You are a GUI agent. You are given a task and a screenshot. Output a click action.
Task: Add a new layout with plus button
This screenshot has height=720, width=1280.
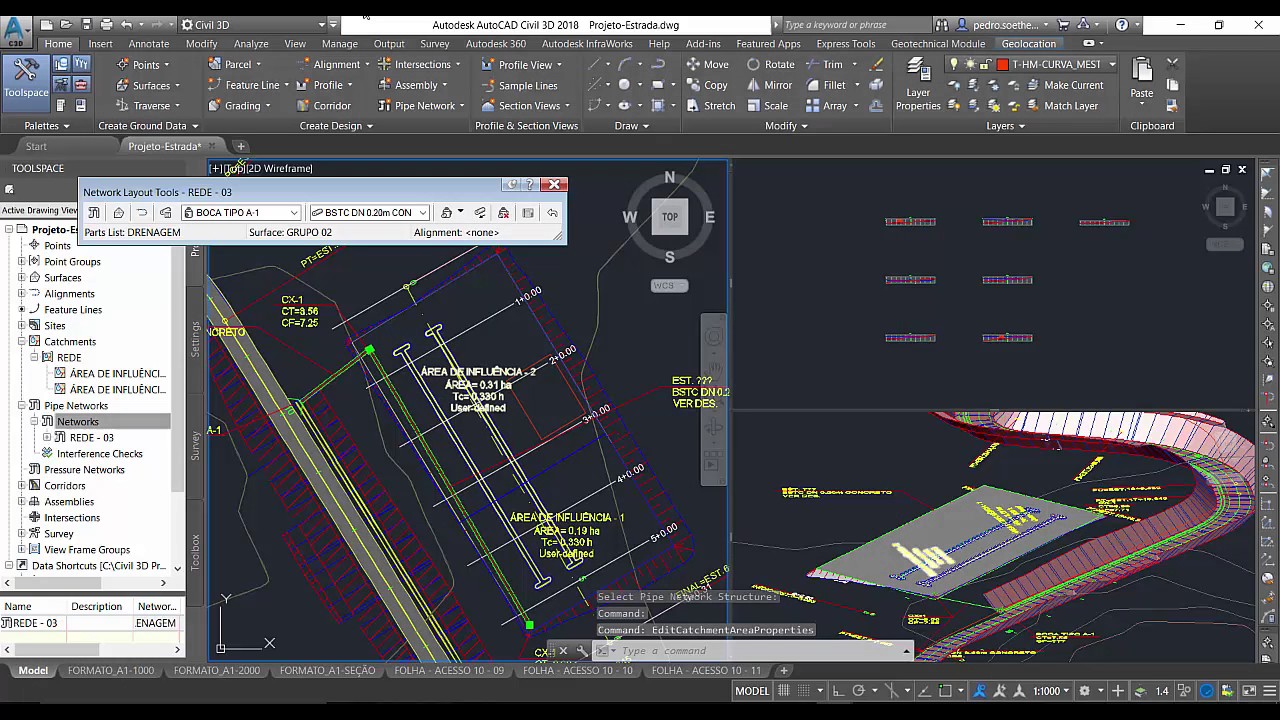click(x=784, y=671)
